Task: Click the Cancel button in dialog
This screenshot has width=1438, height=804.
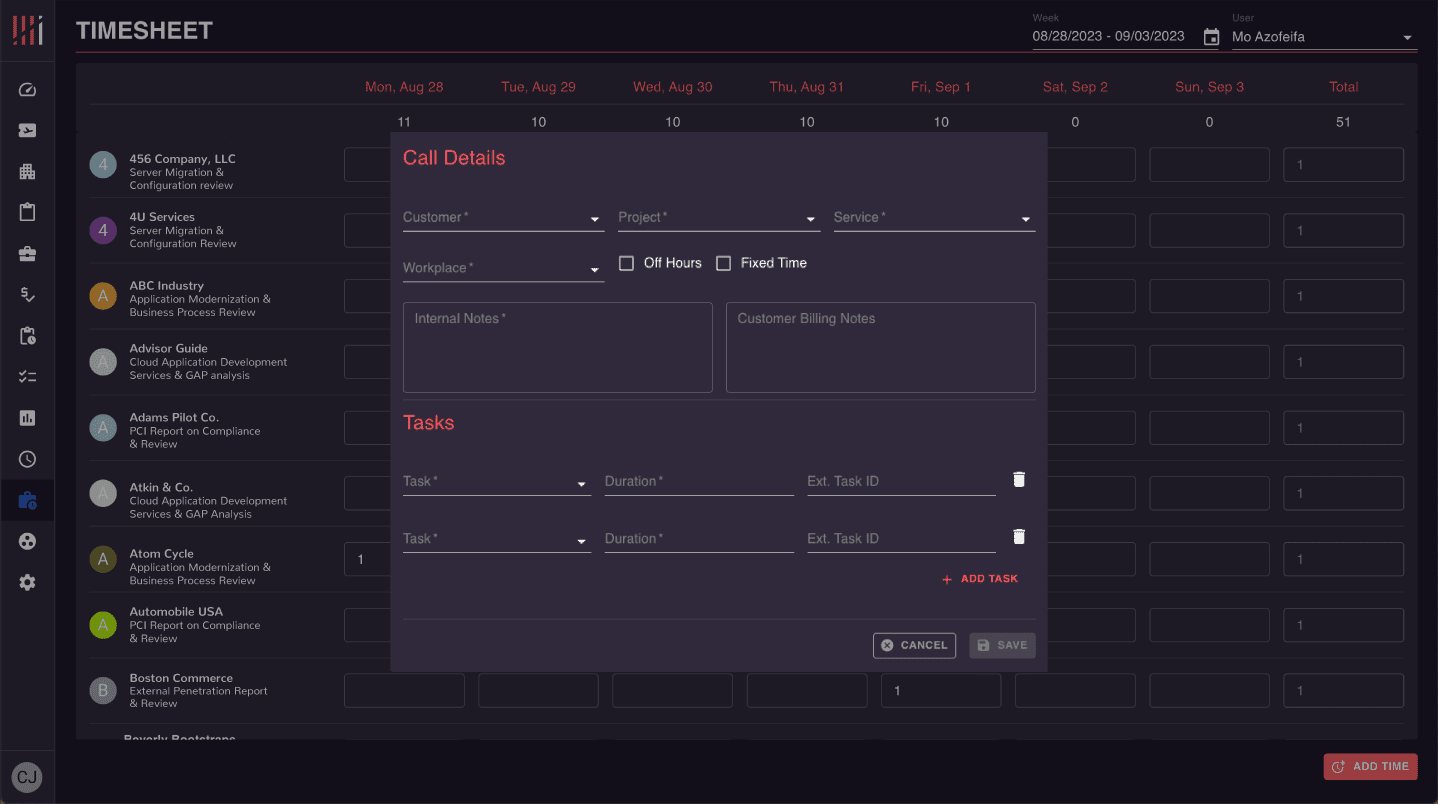Action: [914, 645]
